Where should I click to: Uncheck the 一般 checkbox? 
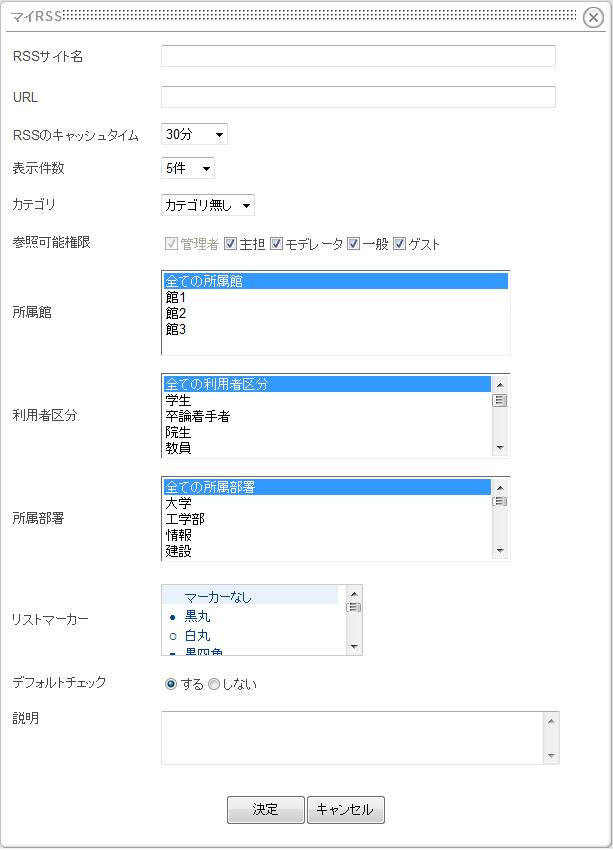(353, 244)
